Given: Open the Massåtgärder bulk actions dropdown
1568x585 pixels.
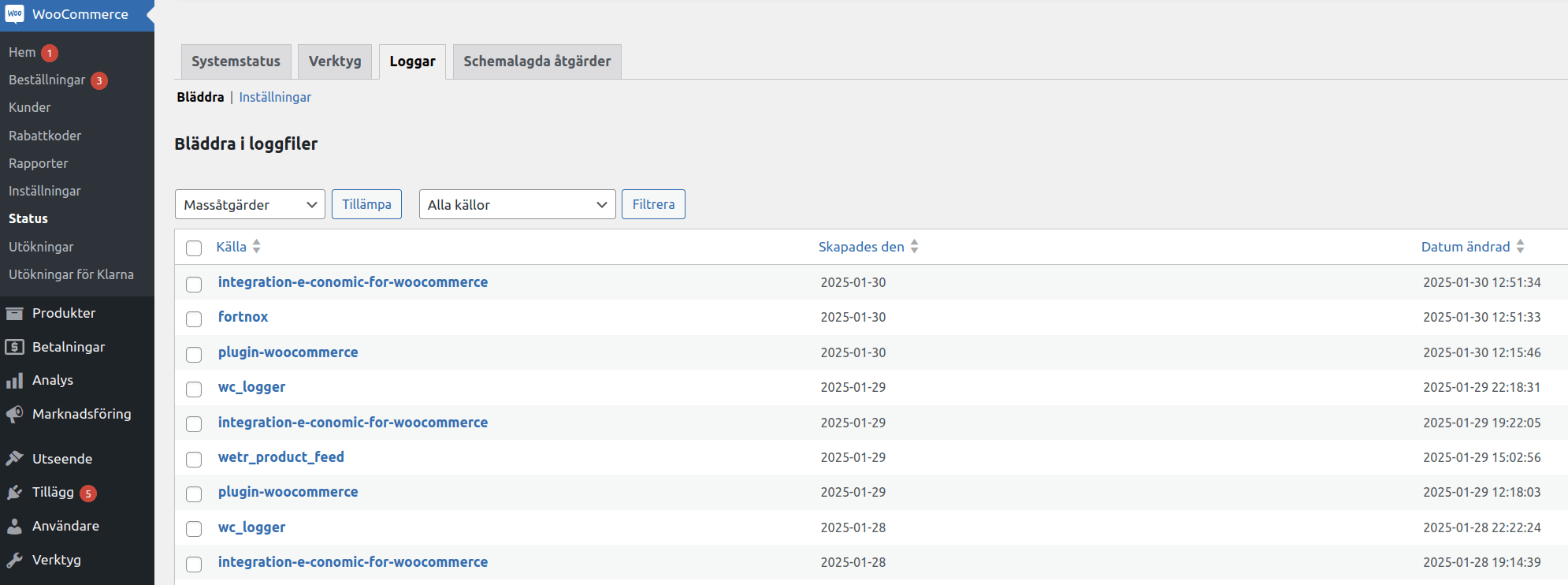Looking at the screenshot, I should pos(250,205).
